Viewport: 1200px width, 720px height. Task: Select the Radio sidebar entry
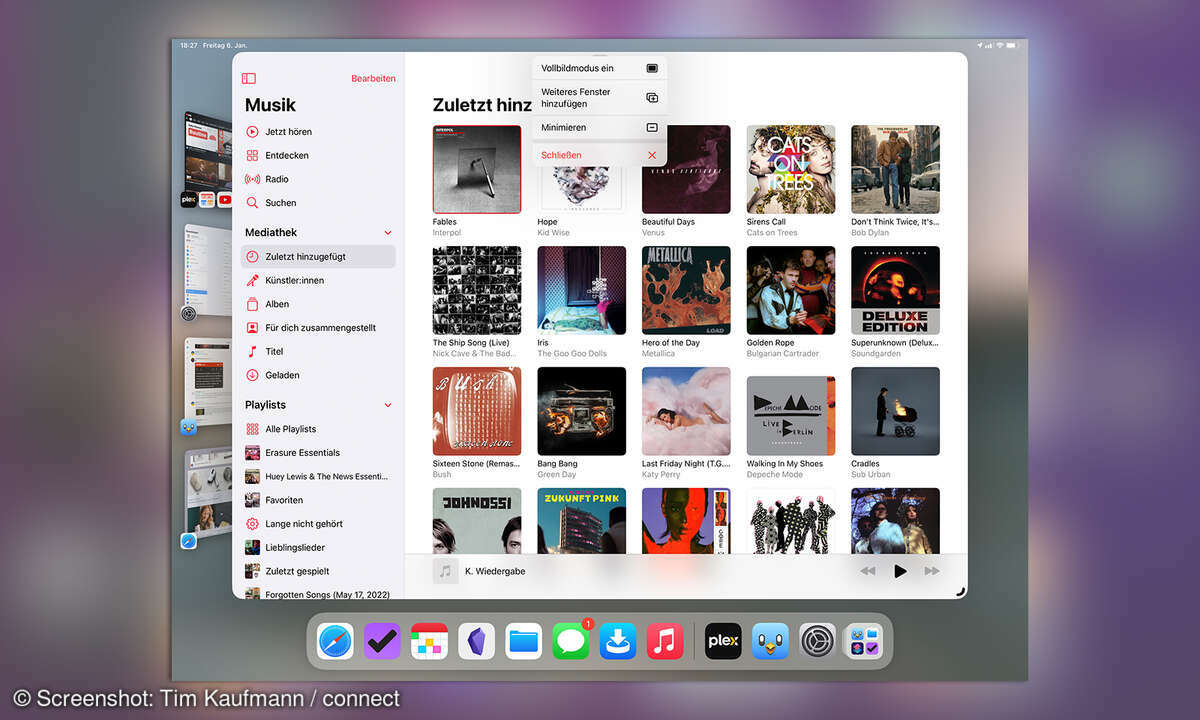coord(318,179)
